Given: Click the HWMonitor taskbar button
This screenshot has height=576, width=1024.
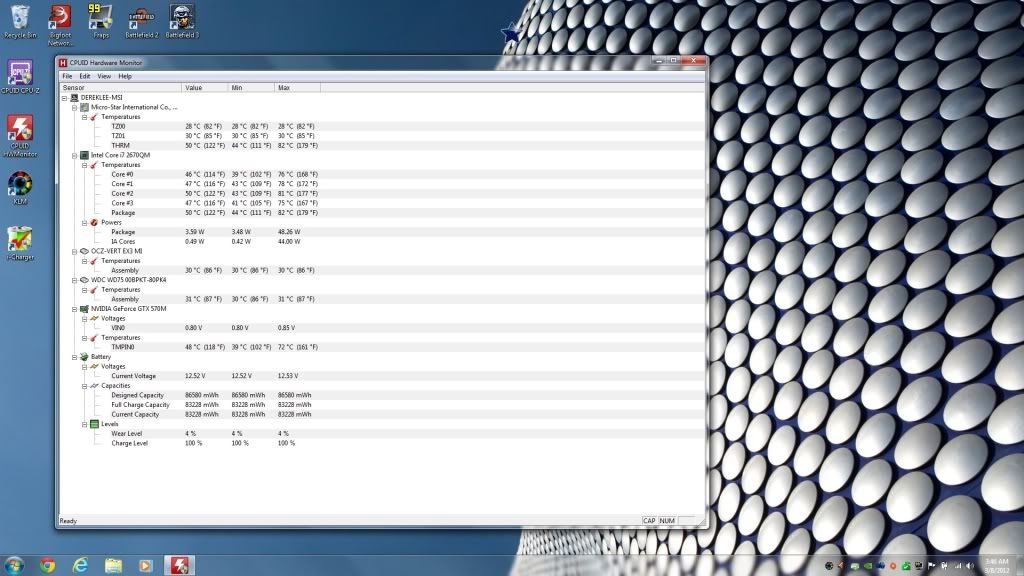Looking at the screenshot, I should point(180,565).
